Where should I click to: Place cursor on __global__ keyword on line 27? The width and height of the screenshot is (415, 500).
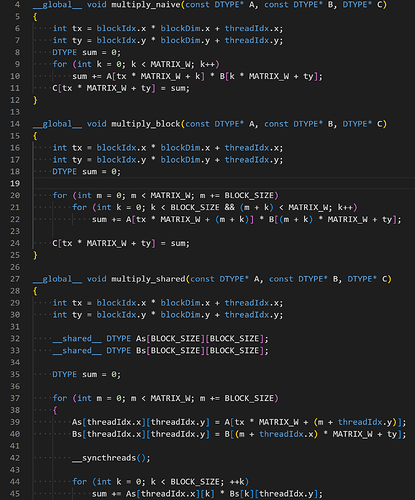point(57,279)
